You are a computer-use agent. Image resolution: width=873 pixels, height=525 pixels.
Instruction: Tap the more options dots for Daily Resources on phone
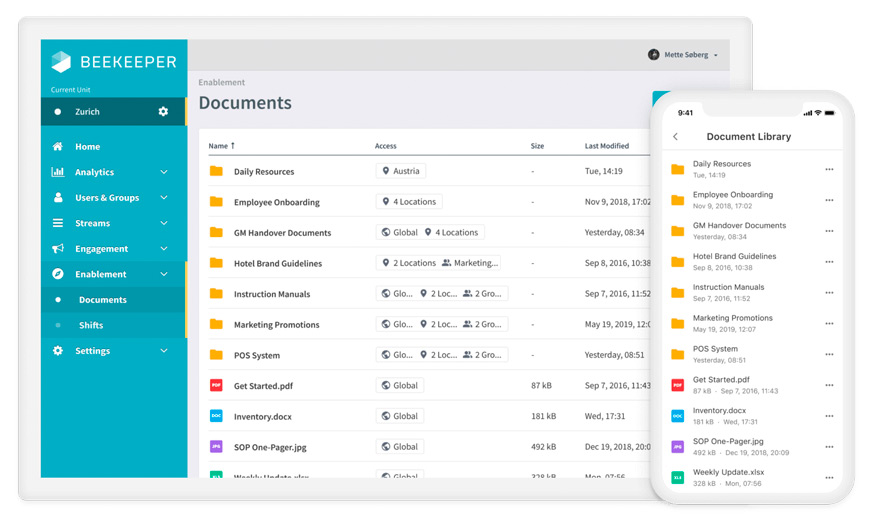pyautogui.click(x=829, y=169)
